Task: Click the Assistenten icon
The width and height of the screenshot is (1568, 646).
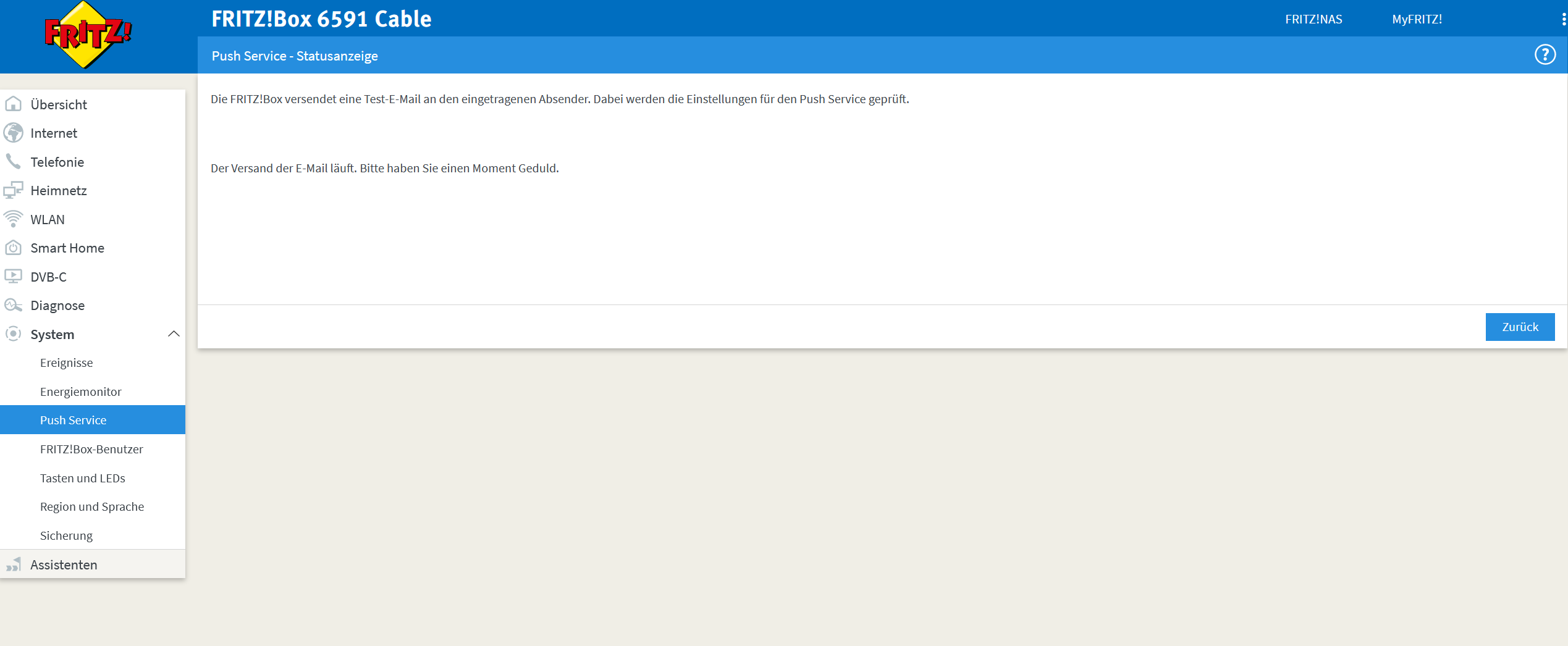Action: click(13, 564)
